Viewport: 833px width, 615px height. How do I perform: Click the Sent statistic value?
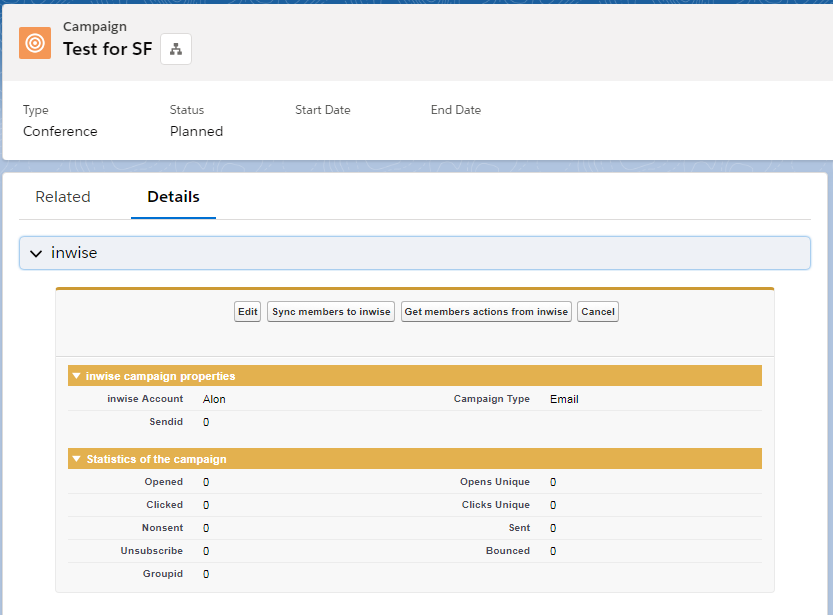tap(553, 528)
